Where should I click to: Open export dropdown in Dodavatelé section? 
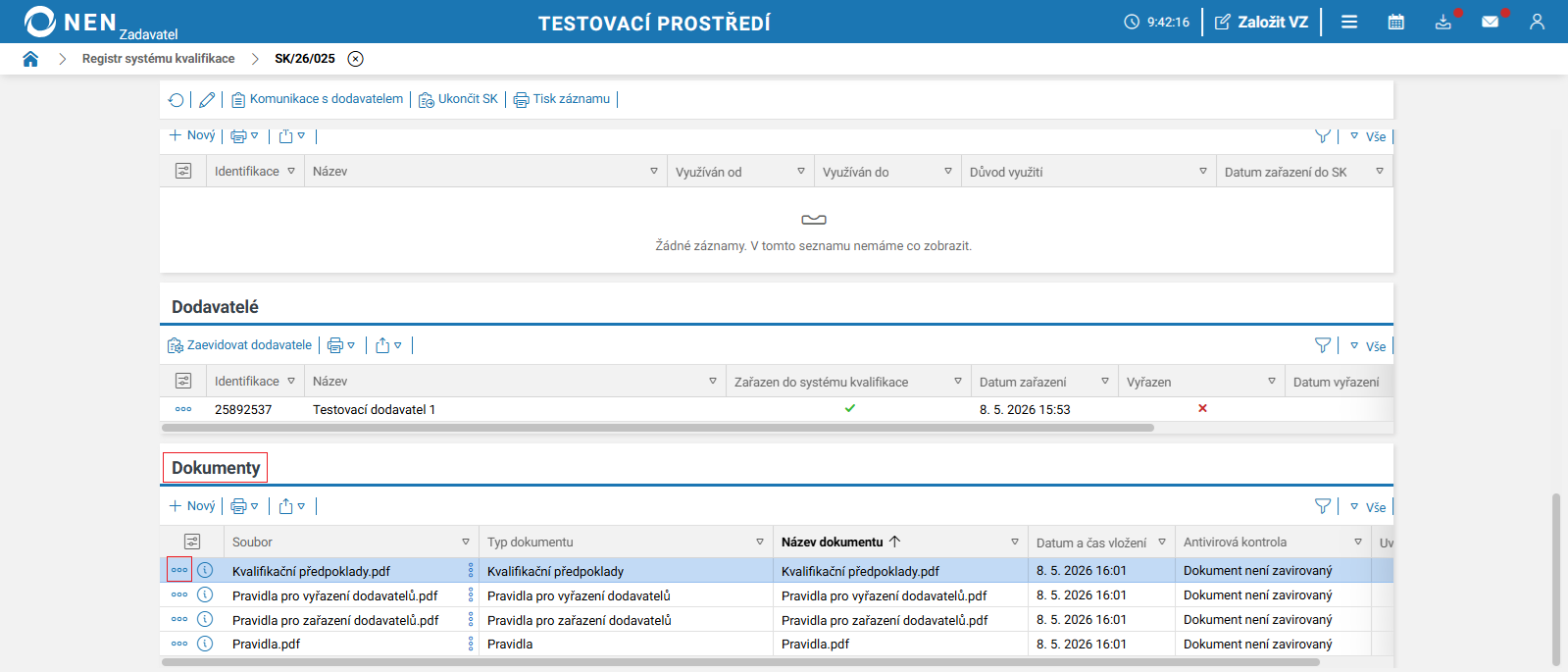tap(388, 345)
